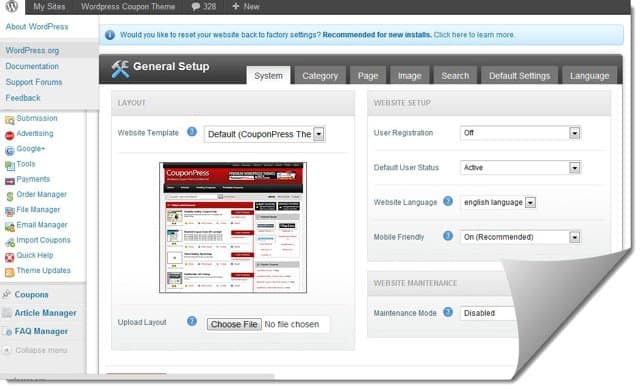The image size is (640, 389).
Task: Switch to the System tab
Action: pyautogui.click(x=268, y=76)
